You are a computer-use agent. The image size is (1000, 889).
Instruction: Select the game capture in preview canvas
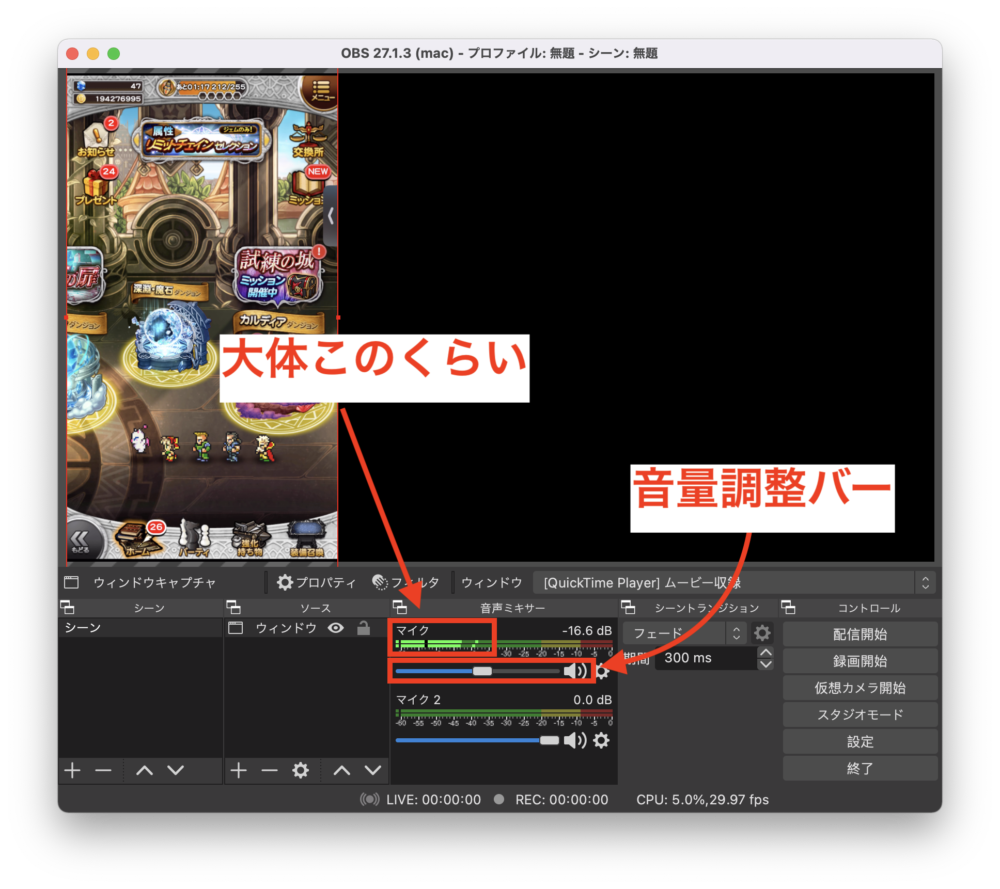202,317
